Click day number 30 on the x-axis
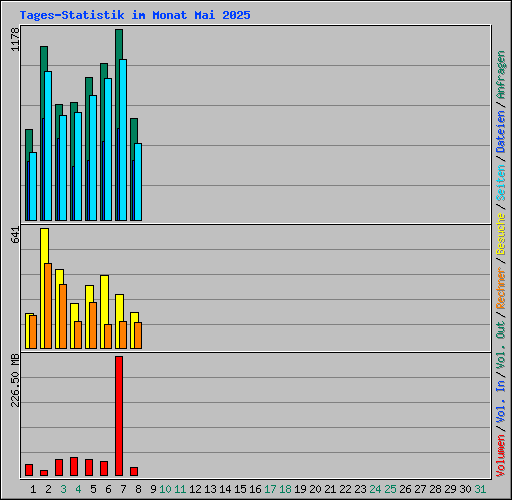This screenshot has height=500, width=512. 465,489
